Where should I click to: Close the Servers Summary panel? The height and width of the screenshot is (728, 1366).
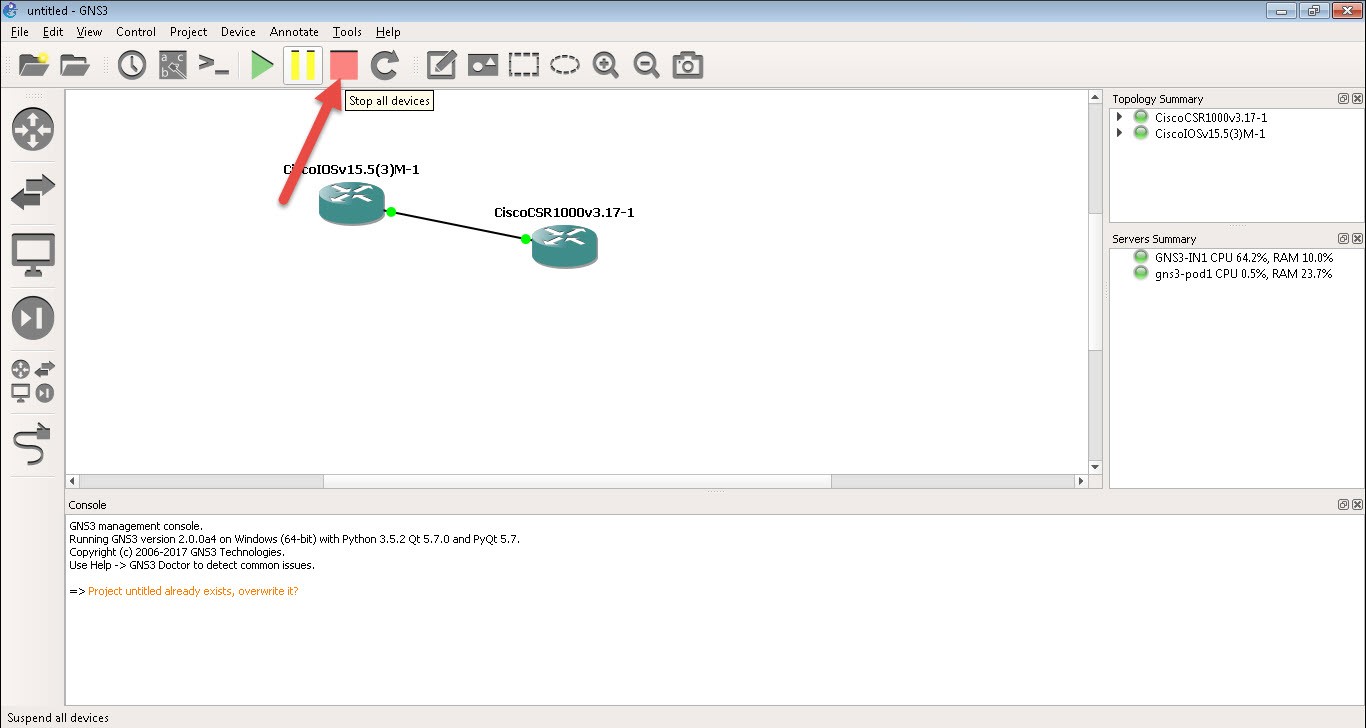1357,239
